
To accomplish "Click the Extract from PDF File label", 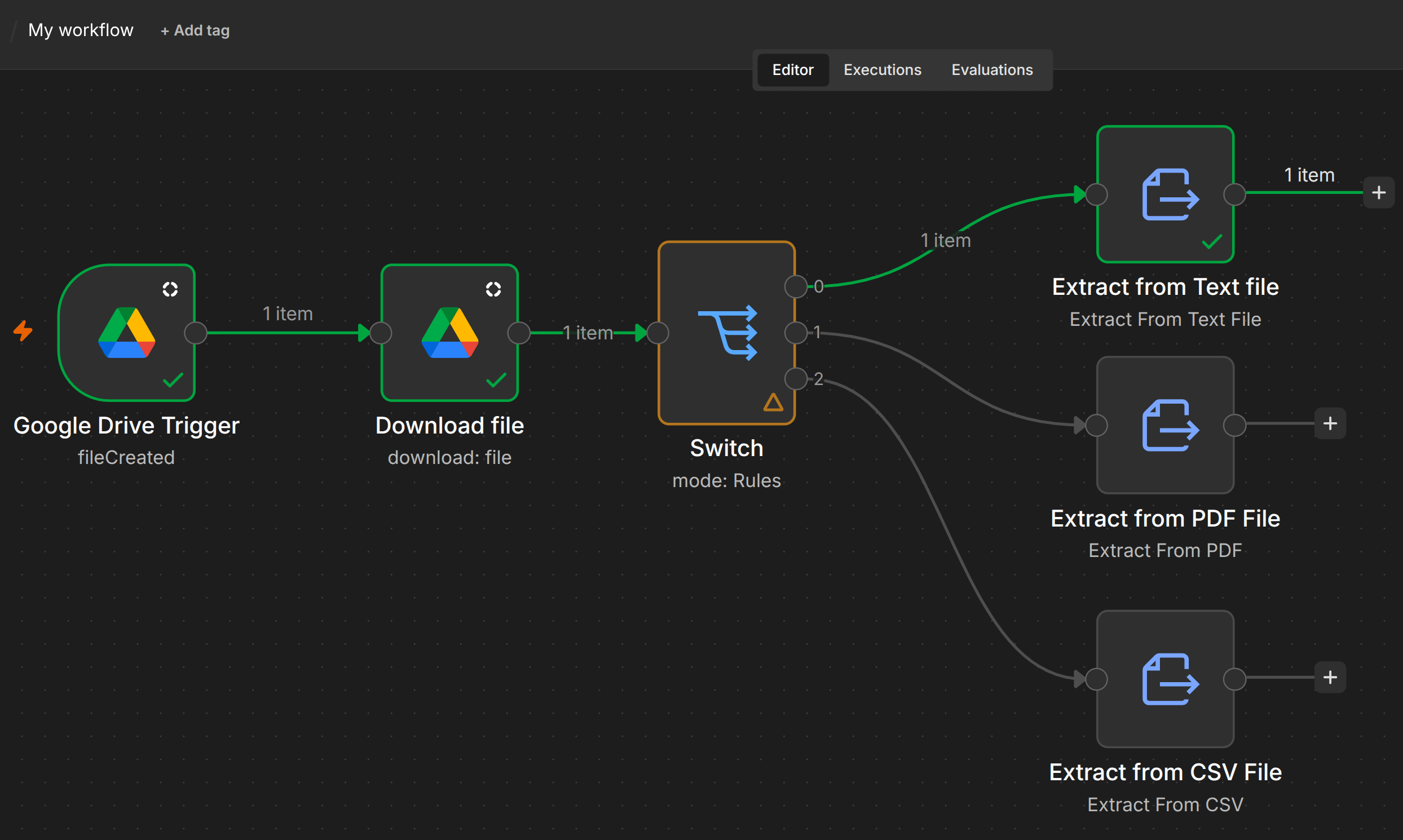I will tap(1165, 519).
